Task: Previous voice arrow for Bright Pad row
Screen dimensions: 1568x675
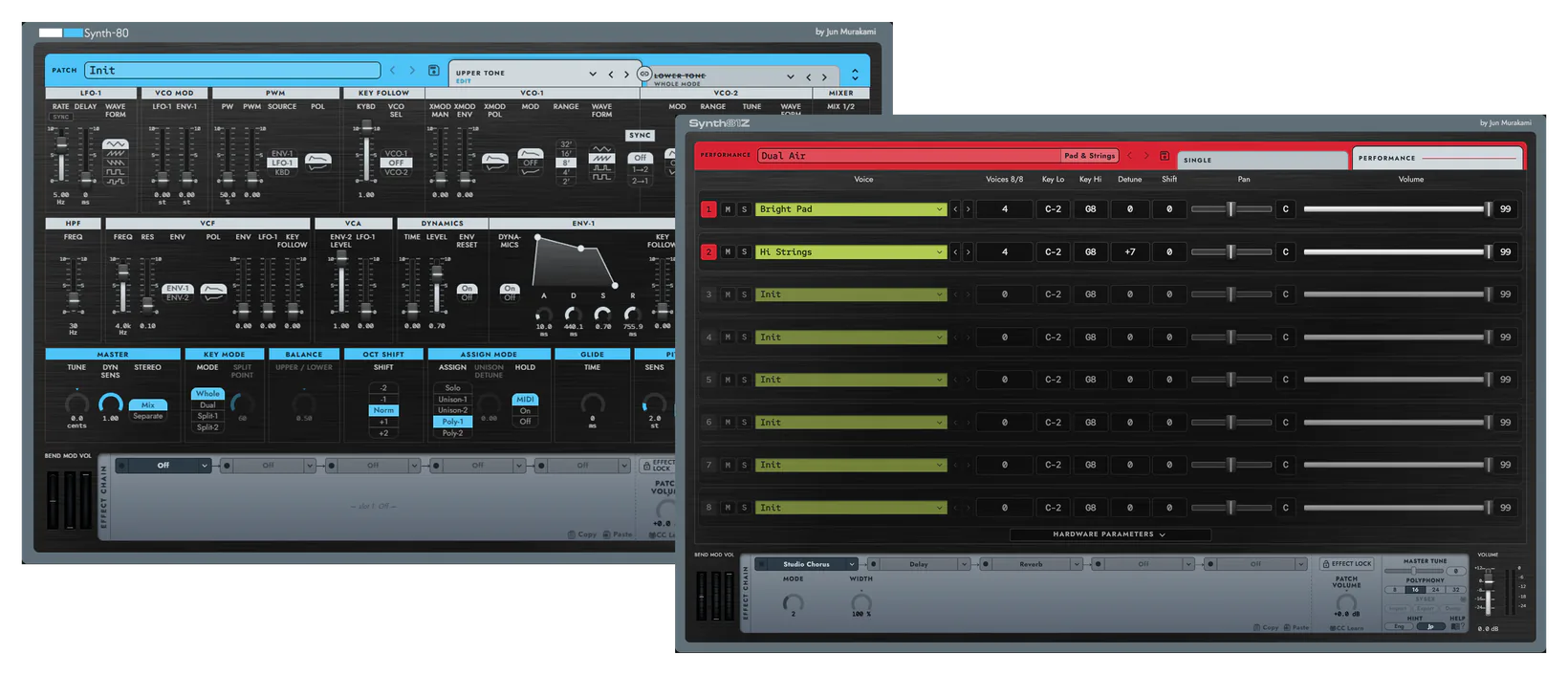Action: [955, 209]
